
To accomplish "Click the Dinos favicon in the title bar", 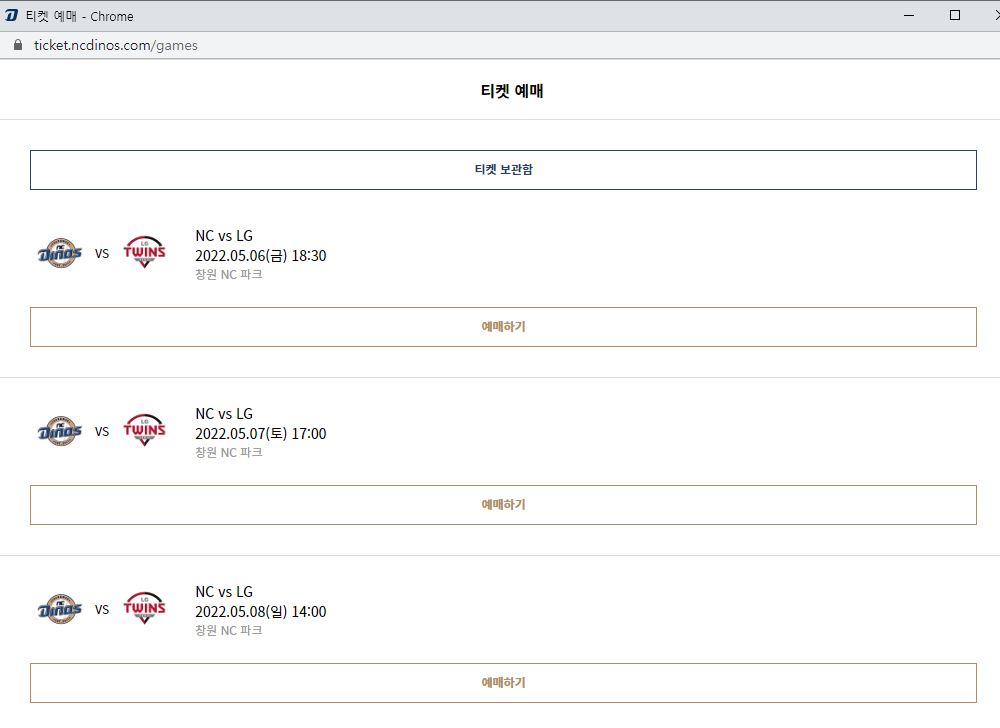I will pos(11,15).
